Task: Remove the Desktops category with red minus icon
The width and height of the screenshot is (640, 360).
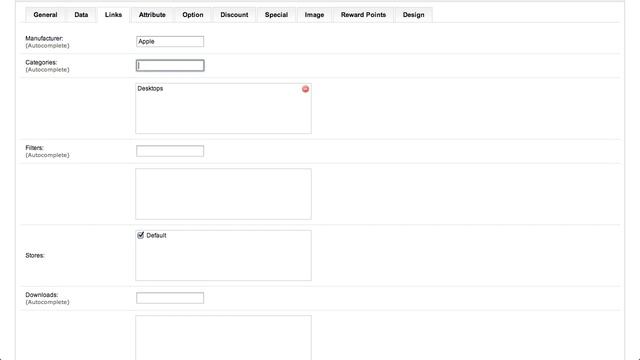Action: click(x=305, y=89)
